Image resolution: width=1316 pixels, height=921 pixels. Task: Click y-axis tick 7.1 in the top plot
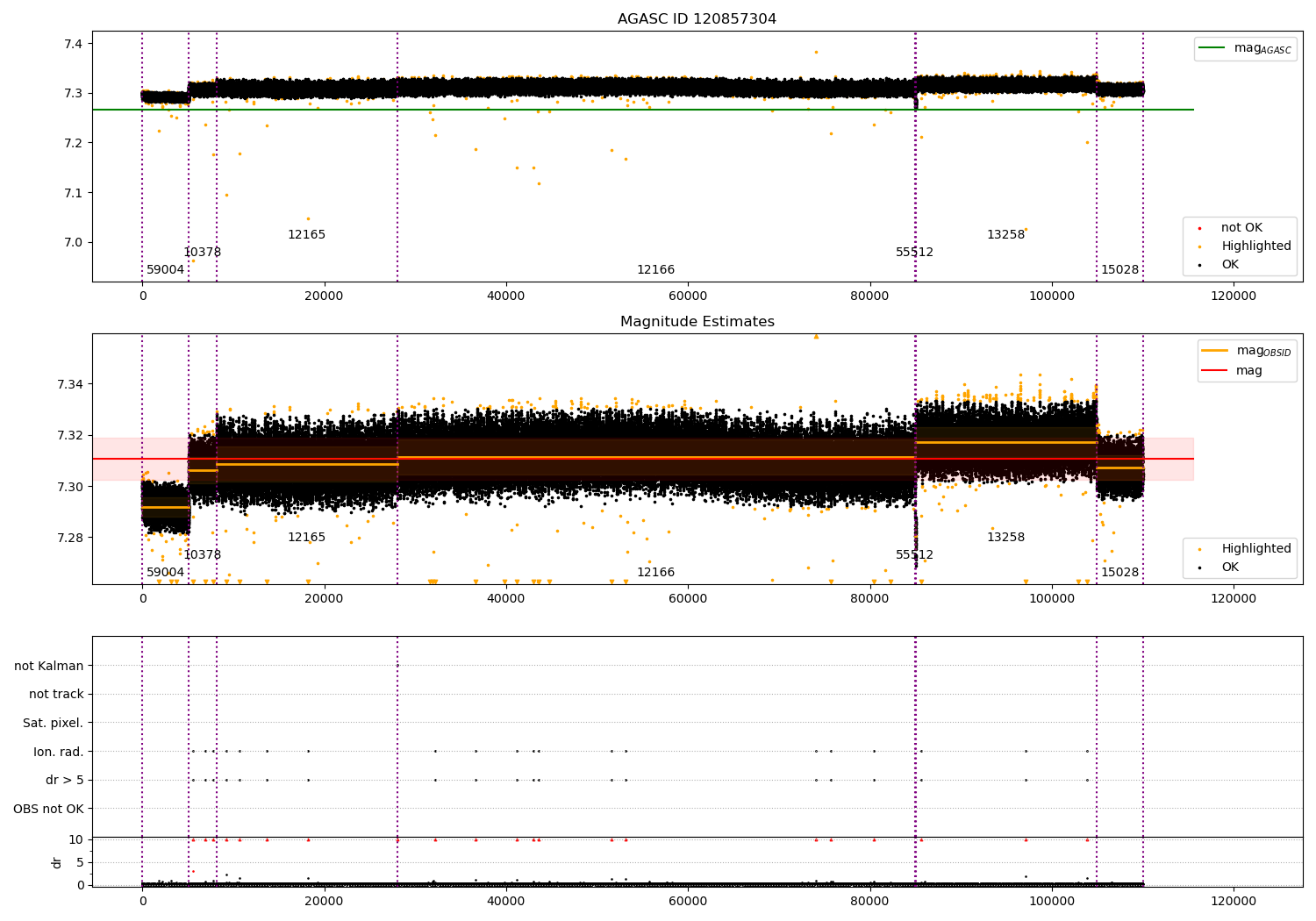pyautogui.click(x=75, y=193)
